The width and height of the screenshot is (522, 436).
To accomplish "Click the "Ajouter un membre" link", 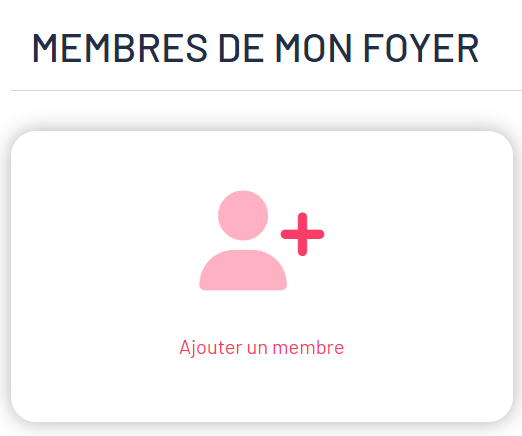I will pyautogui.click(x=262, y=348).
